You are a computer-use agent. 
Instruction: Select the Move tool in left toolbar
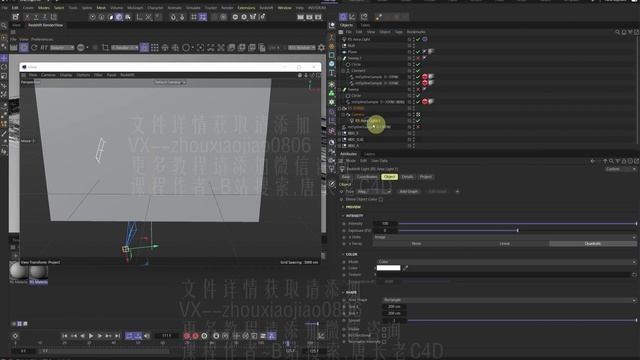[x=4, y=58]
